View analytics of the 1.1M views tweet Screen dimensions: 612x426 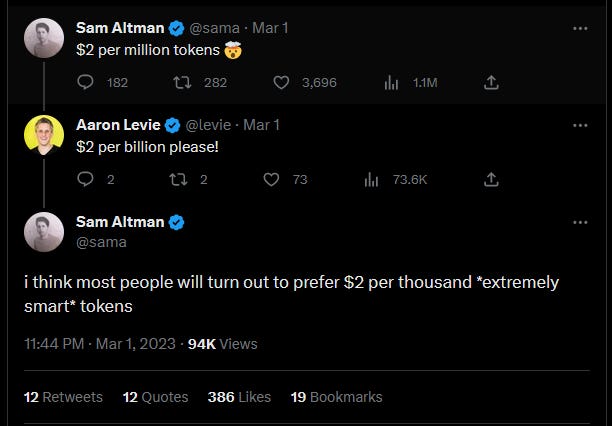coord(392,83)
